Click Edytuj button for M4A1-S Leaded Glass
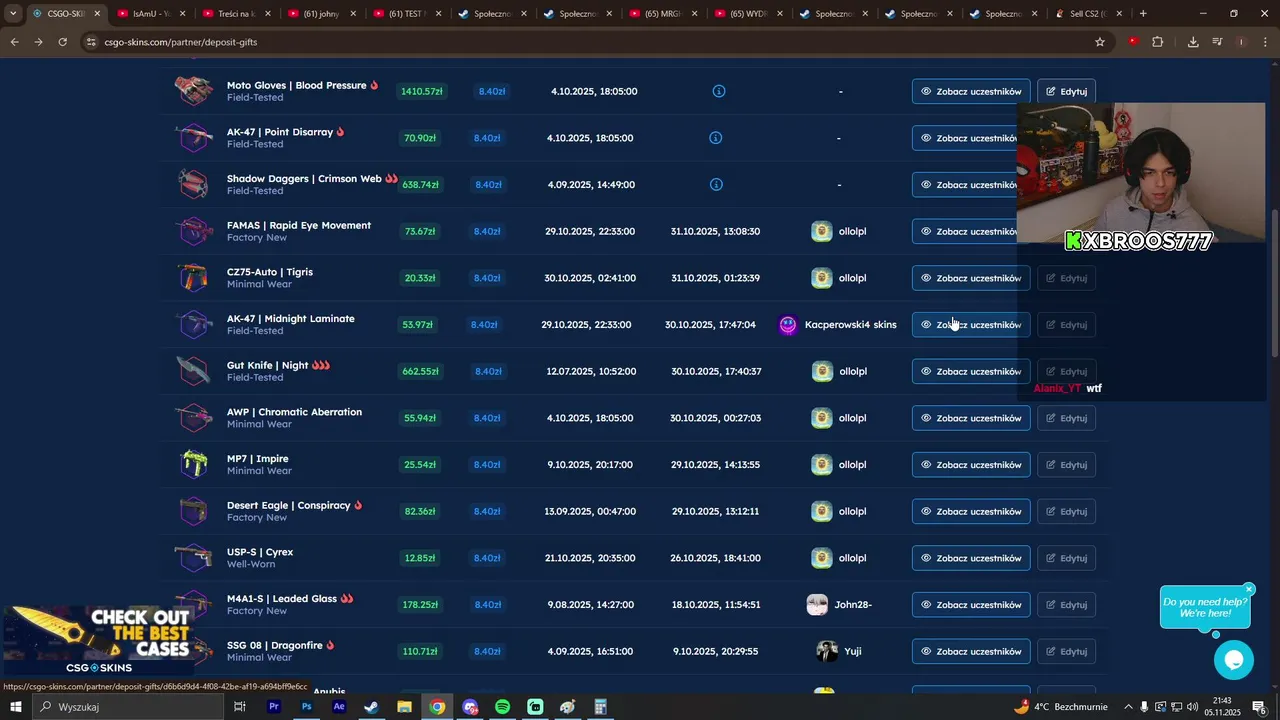This screenshot has height=720, width=1280. pos(1066,604)
